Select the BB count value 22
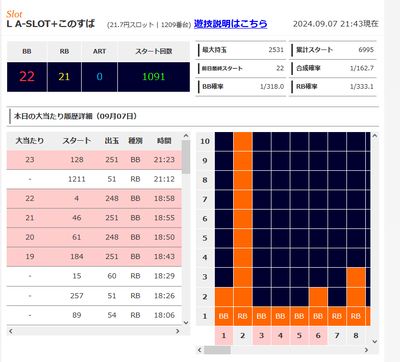 pos(27,77)
